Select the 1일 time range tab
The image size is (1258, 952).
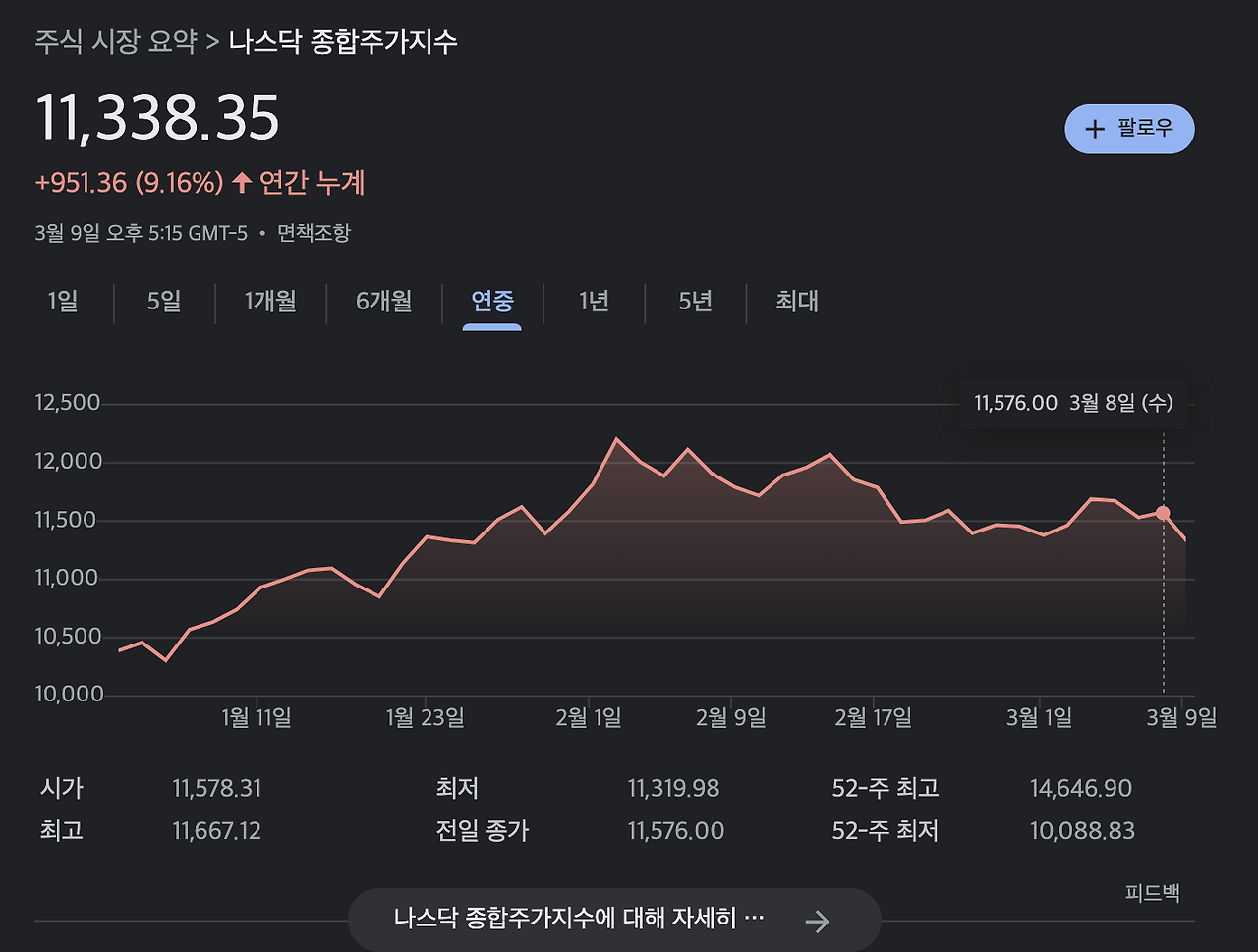click(63, 301)
